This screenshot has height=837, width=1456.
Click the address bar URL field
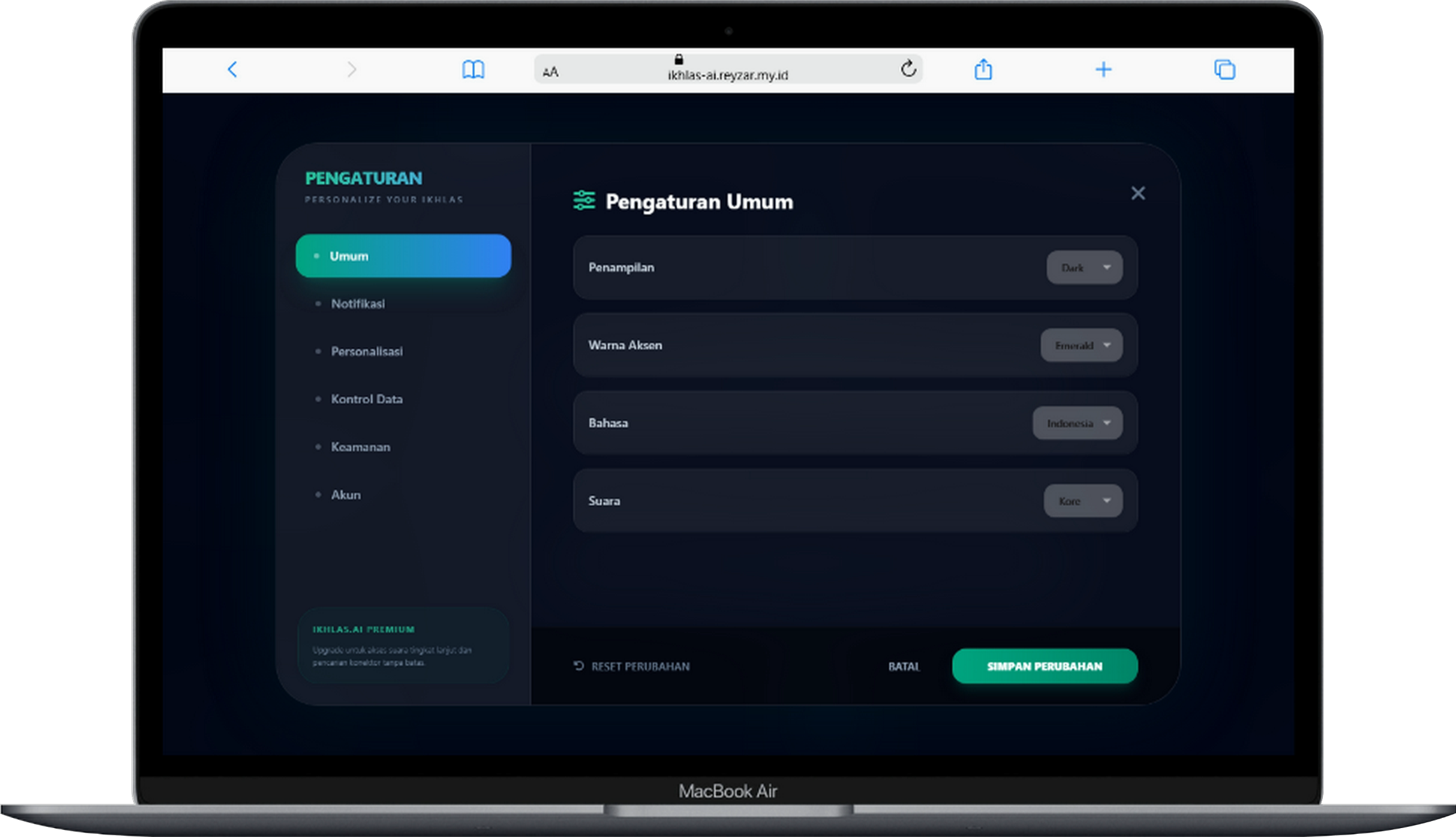727,75
